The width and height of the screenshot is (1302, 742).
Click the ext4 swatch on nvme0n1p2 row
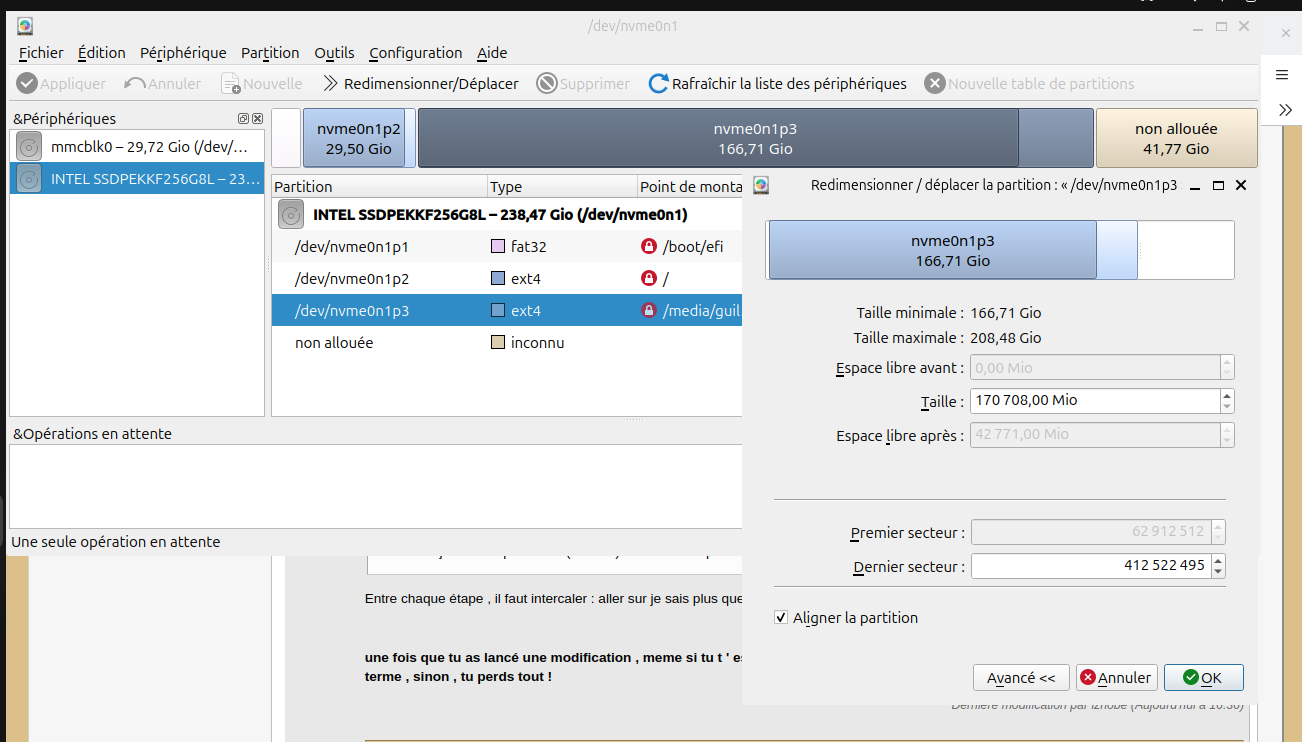[x=498, y=278]
